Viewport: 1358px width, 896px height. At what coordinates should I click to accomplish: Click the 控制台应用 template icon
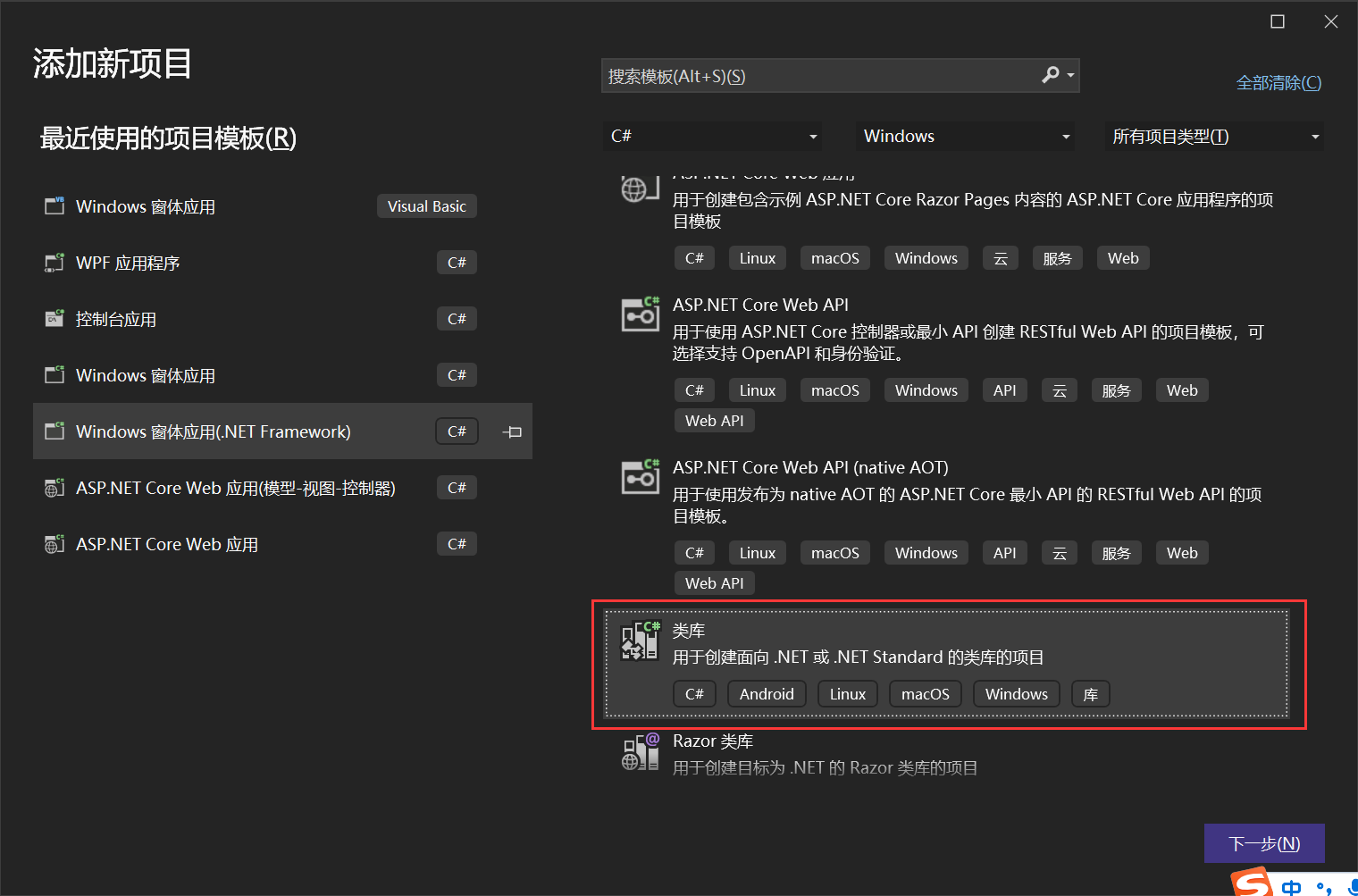tap(54, 319)
